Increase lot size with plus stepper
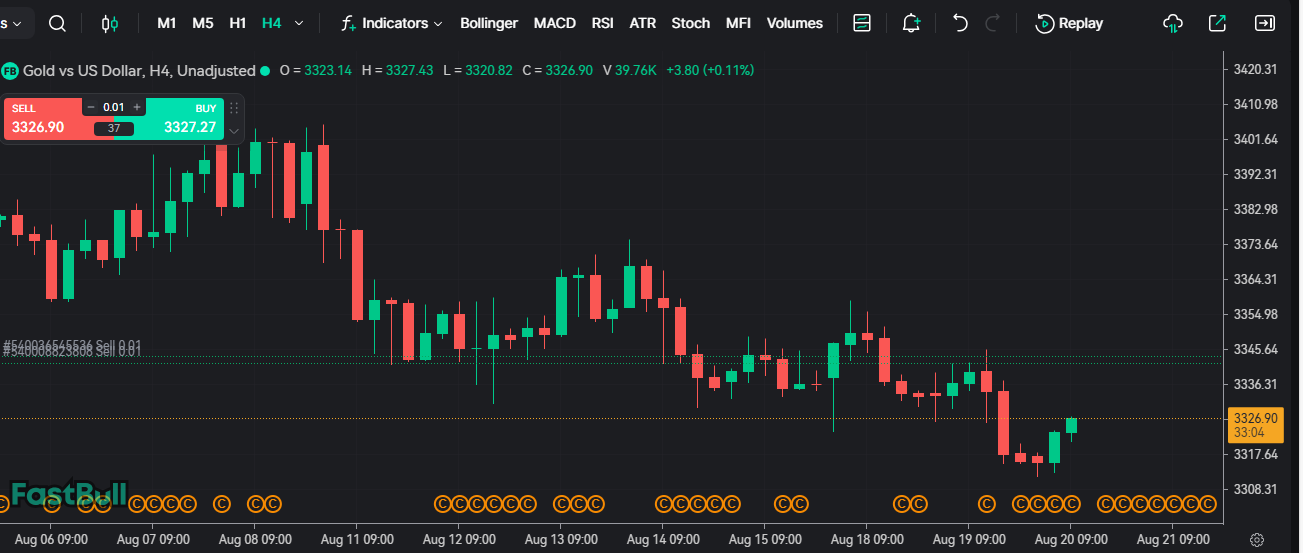 pyautogui.click(x=137, y=107)
